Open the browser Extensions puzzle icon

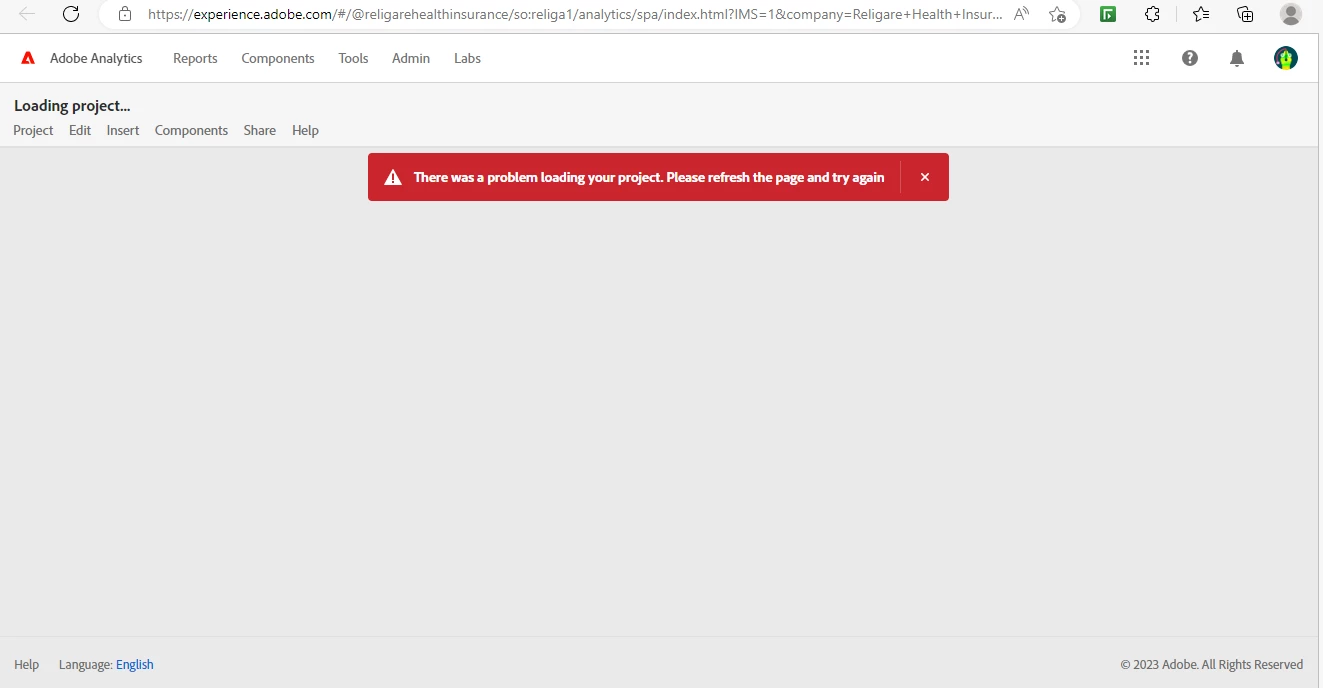(x=1152, y=14)
